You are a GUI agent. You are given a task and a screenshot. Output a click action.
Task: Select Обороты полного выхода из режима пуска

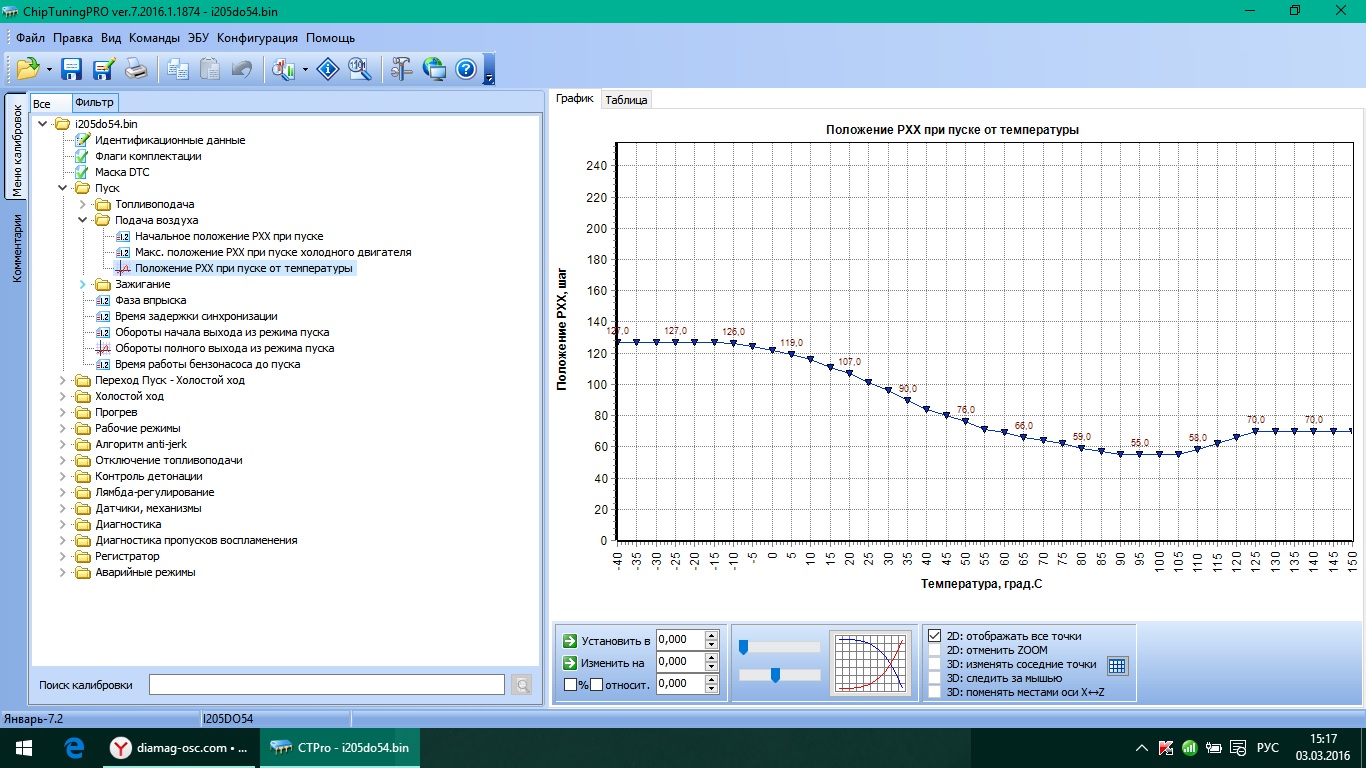(224, 348)
